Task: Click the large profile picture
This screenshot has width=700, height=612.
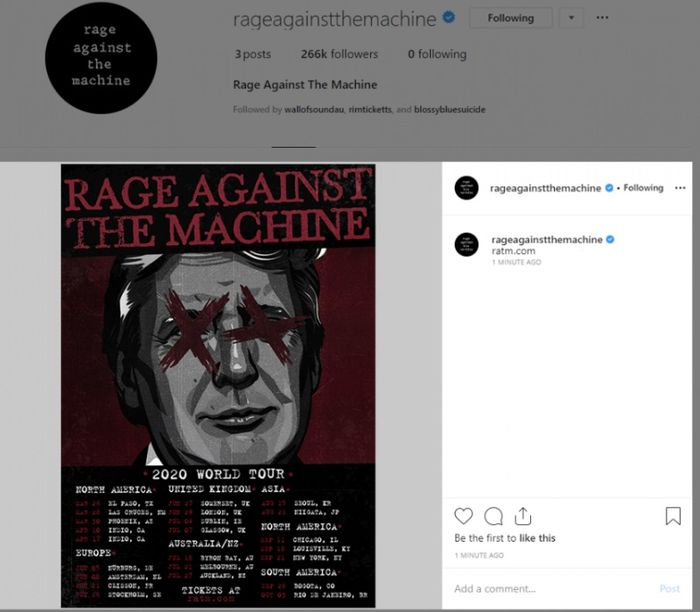Action: [x=101, y=58]
